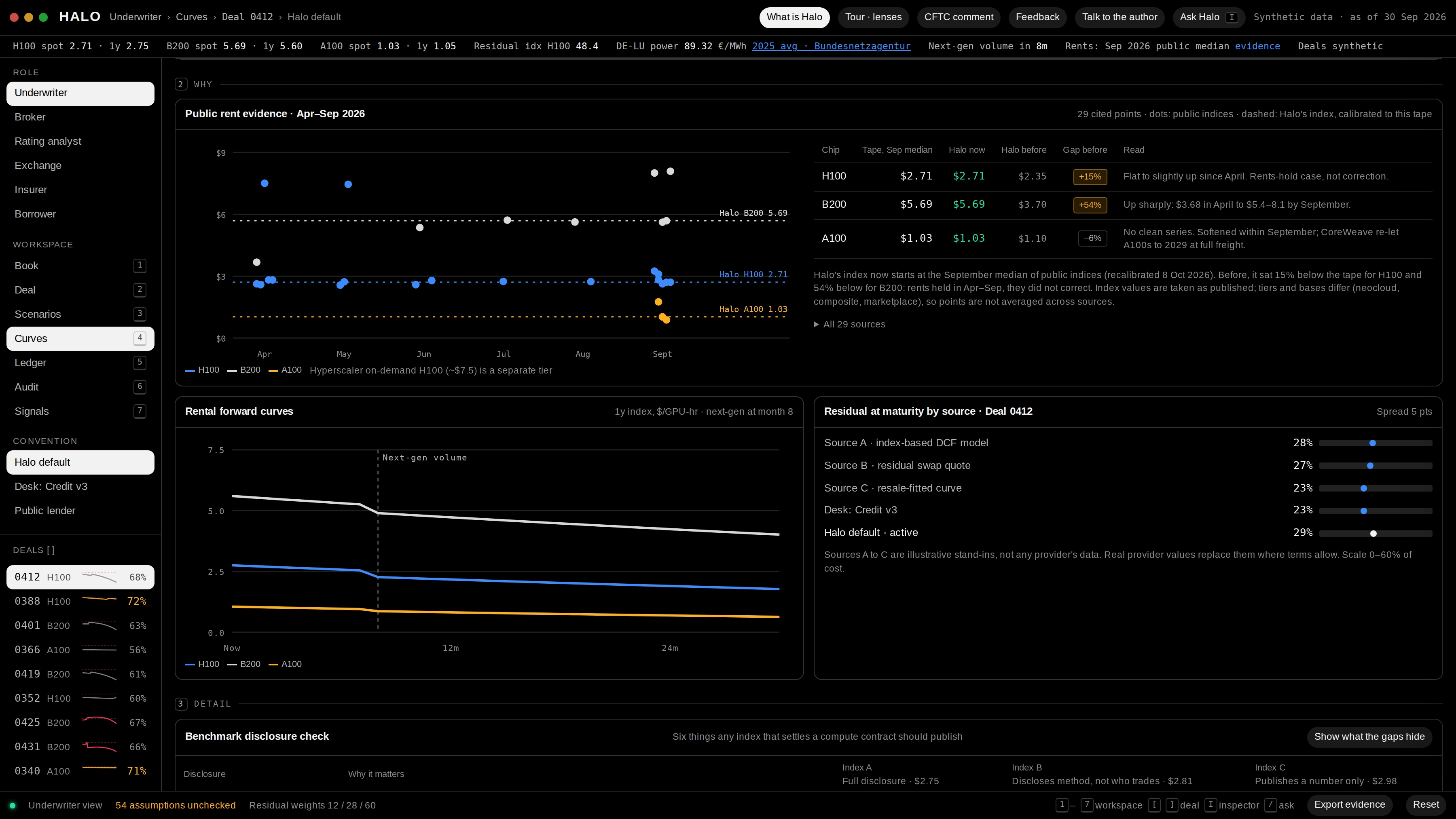Choose the Insurer role

pos(80,190)
